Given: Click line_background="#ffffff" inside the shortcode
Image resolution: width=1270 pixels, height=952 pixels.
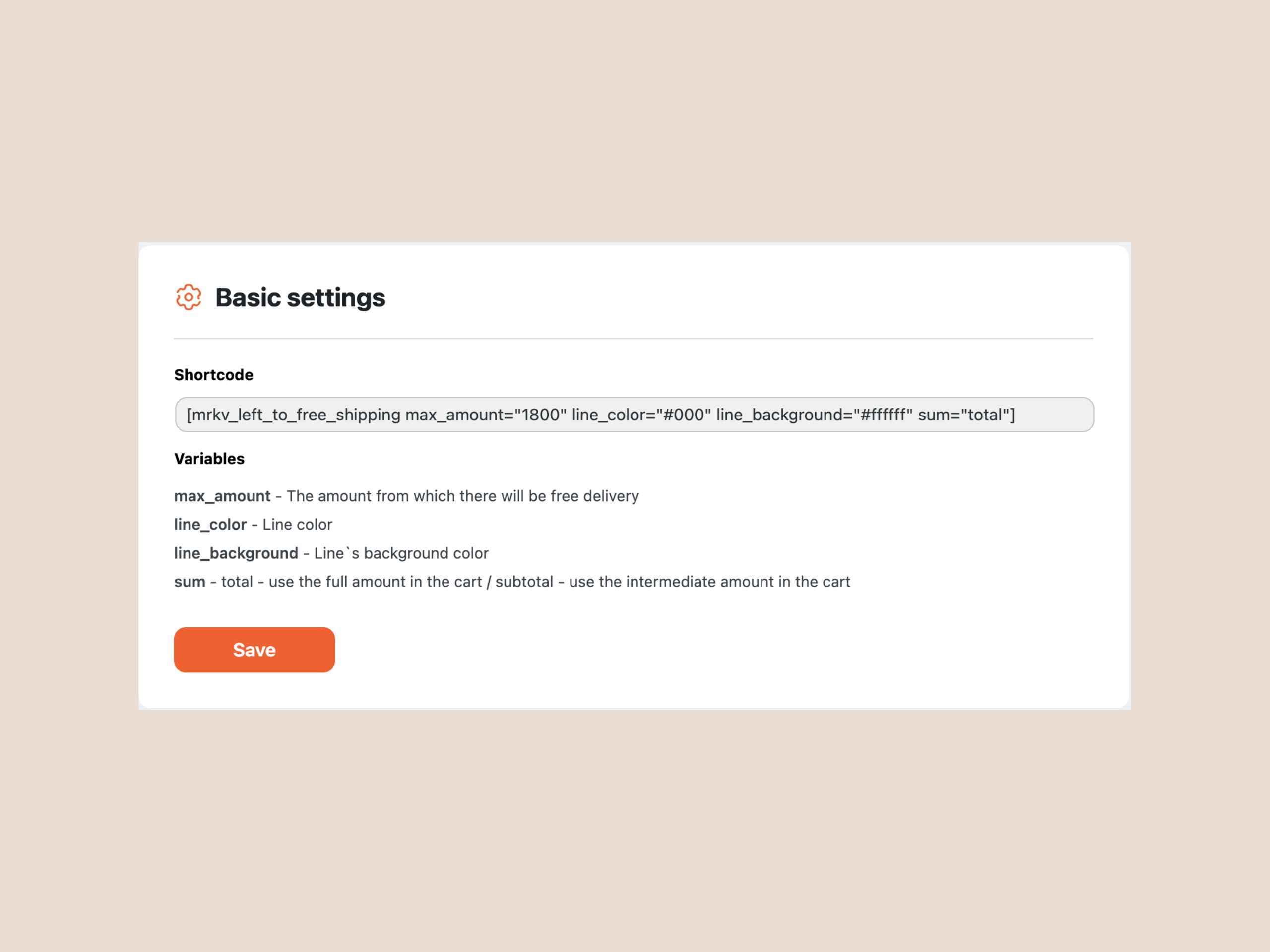Looking at the screenshot, I should point(814,415).
